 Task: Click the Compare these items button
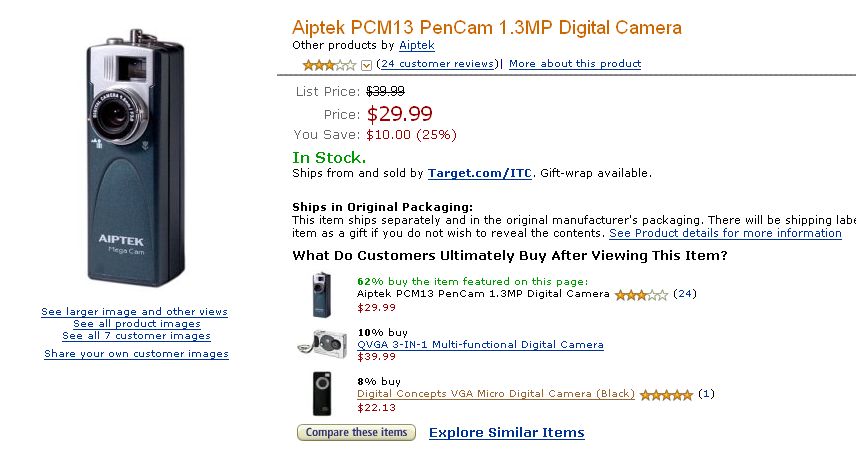pos(356,433)
